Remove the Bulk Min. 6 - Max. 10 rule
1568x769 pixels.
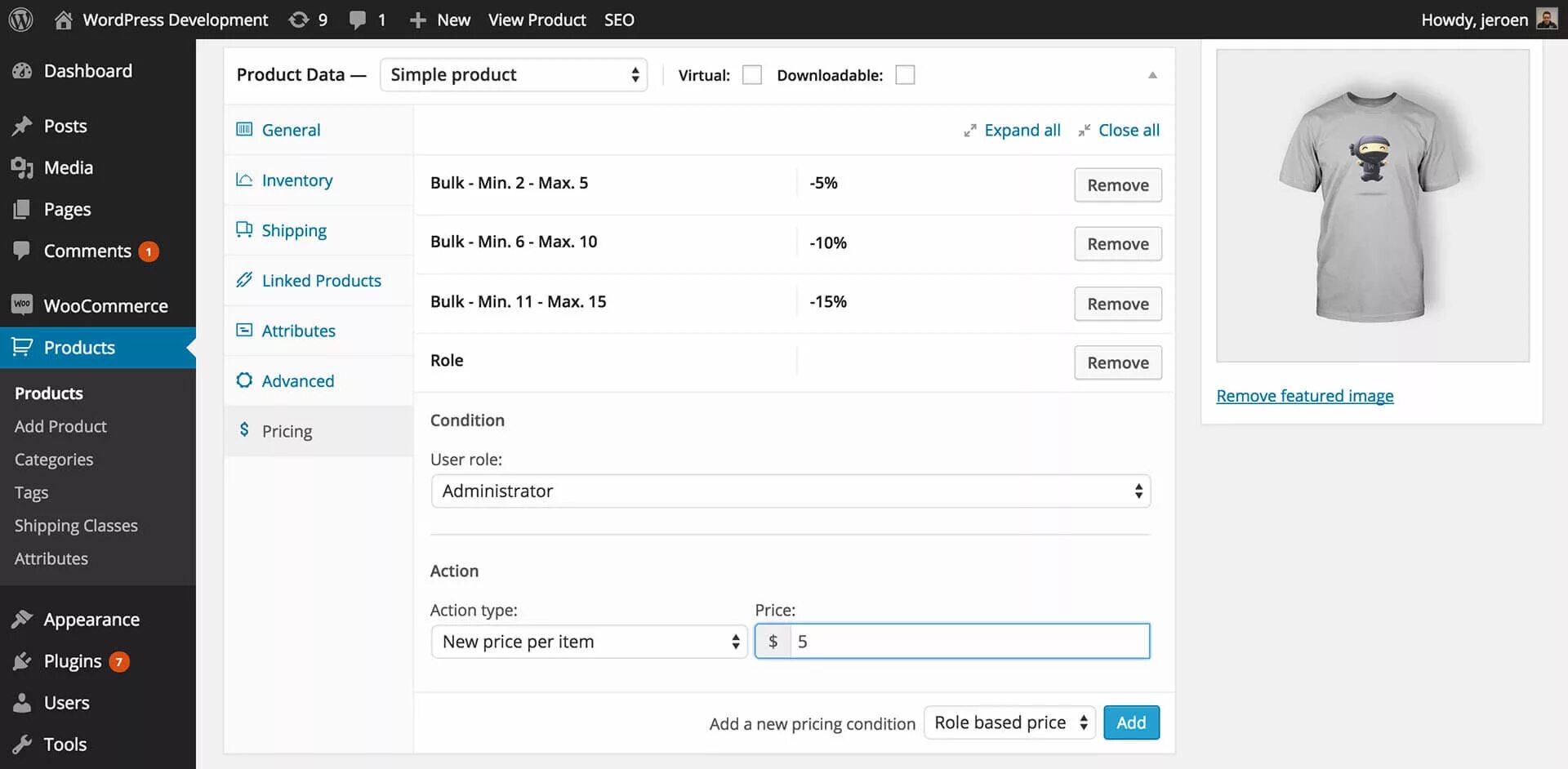[x=1117, y=244]
